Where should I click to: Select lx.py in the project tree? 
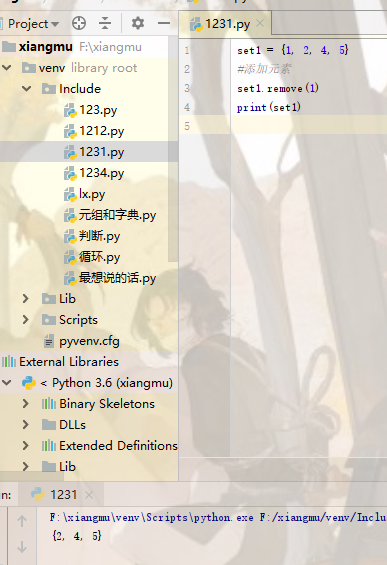(92, 194)
